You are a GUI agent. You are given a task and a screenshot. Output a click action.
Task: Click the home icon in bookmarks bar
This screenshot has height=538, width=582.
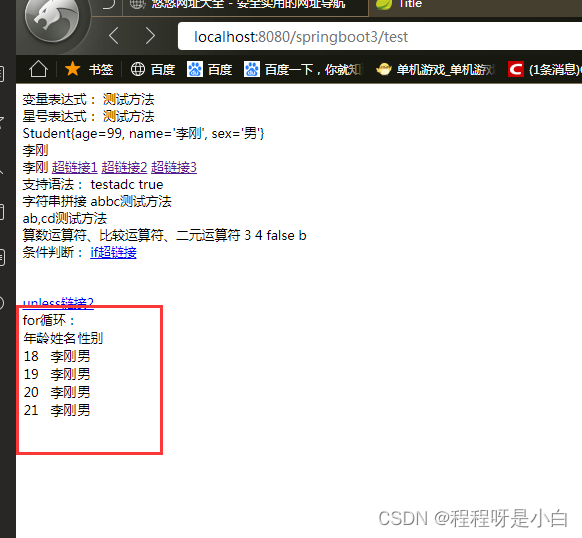click(38, 69)
